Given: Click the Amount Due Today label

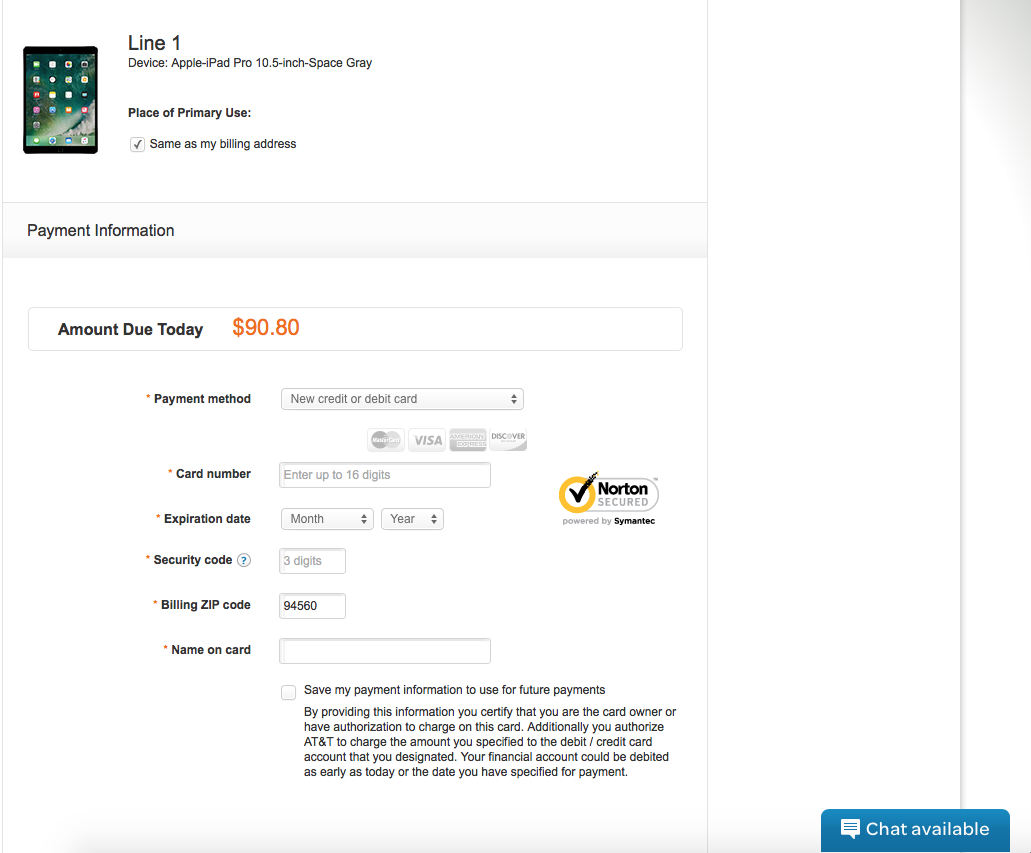Looking at the screenshot, I should pos(130,329).
